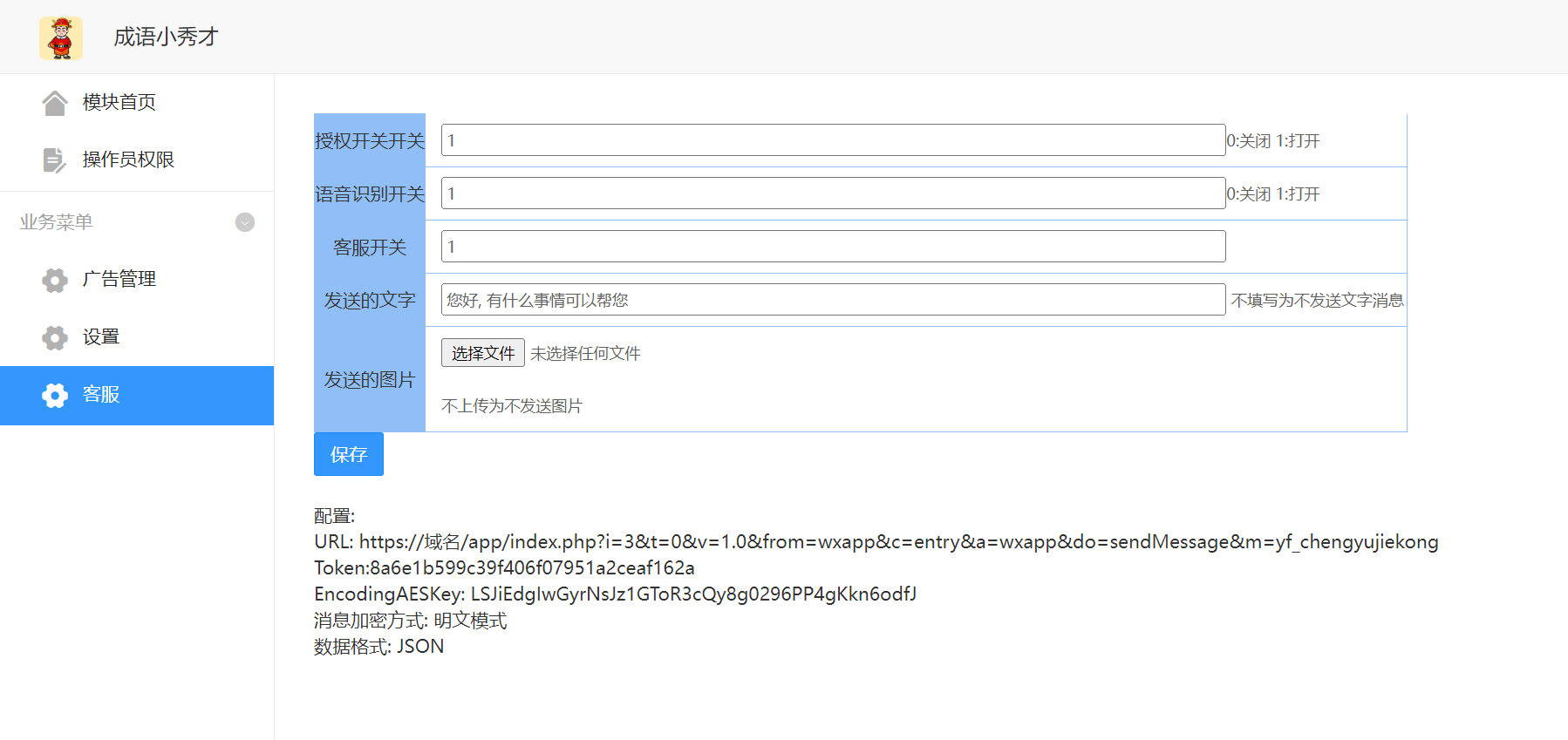Open the 模块首页 menu item

coord(119,103)
